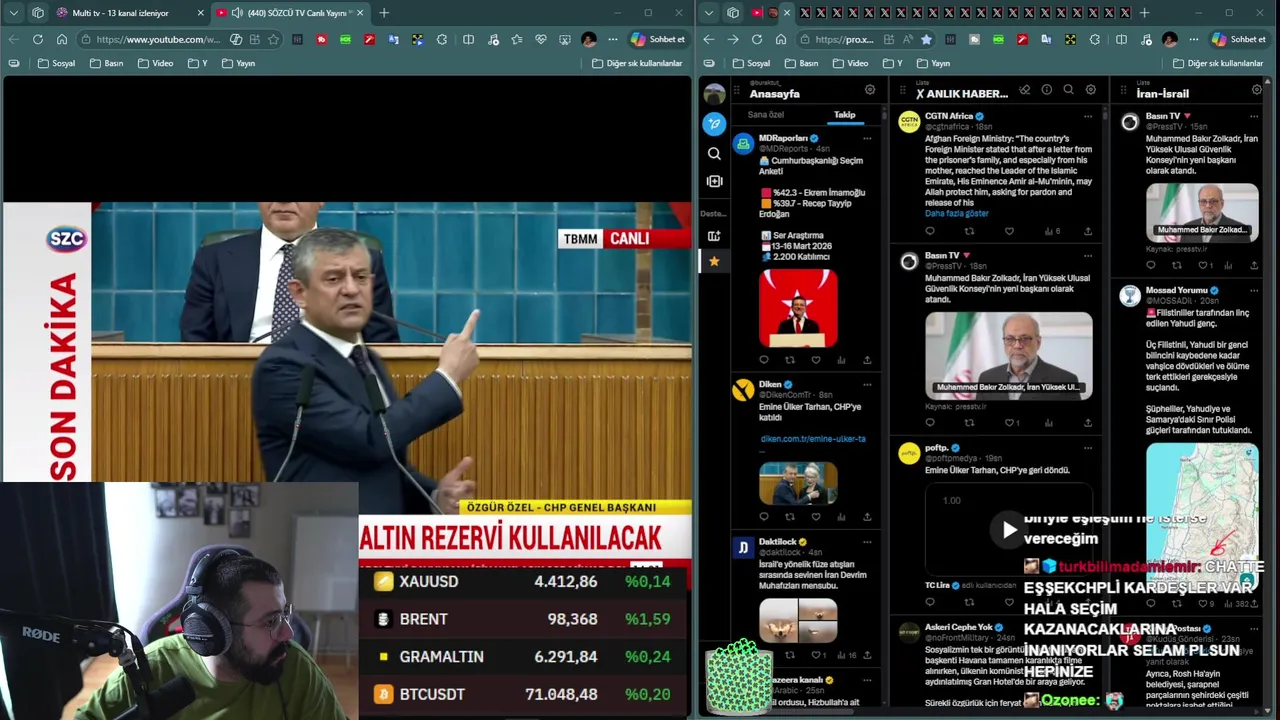Image resolution: width=1280 pixels, height=720 pixels.
Task: Play the poltp. video post
Action: pos(1008,530)
